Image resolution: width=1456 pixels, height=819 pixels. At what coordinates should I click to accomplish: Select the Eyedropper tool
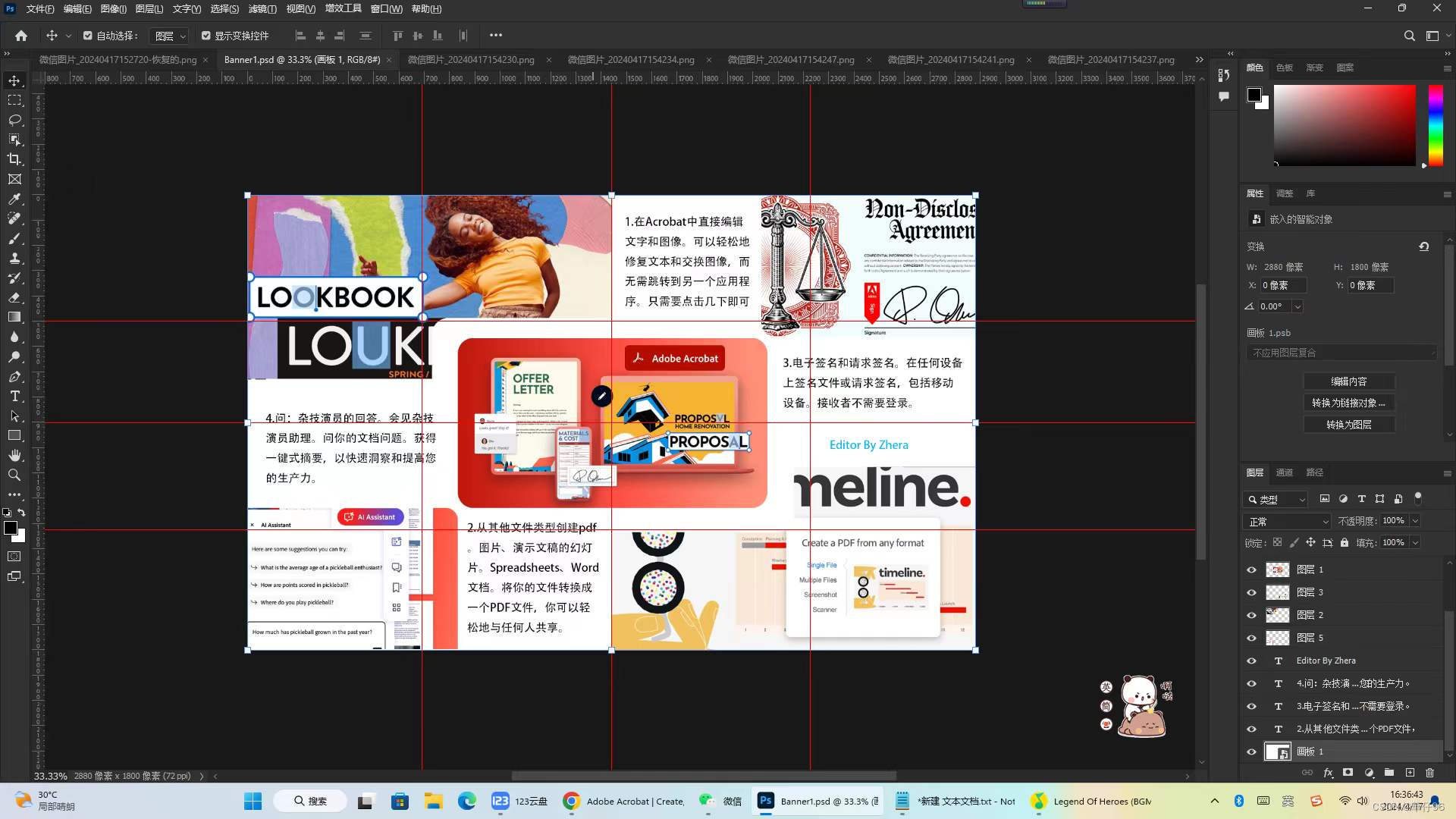tap(14, 199)
